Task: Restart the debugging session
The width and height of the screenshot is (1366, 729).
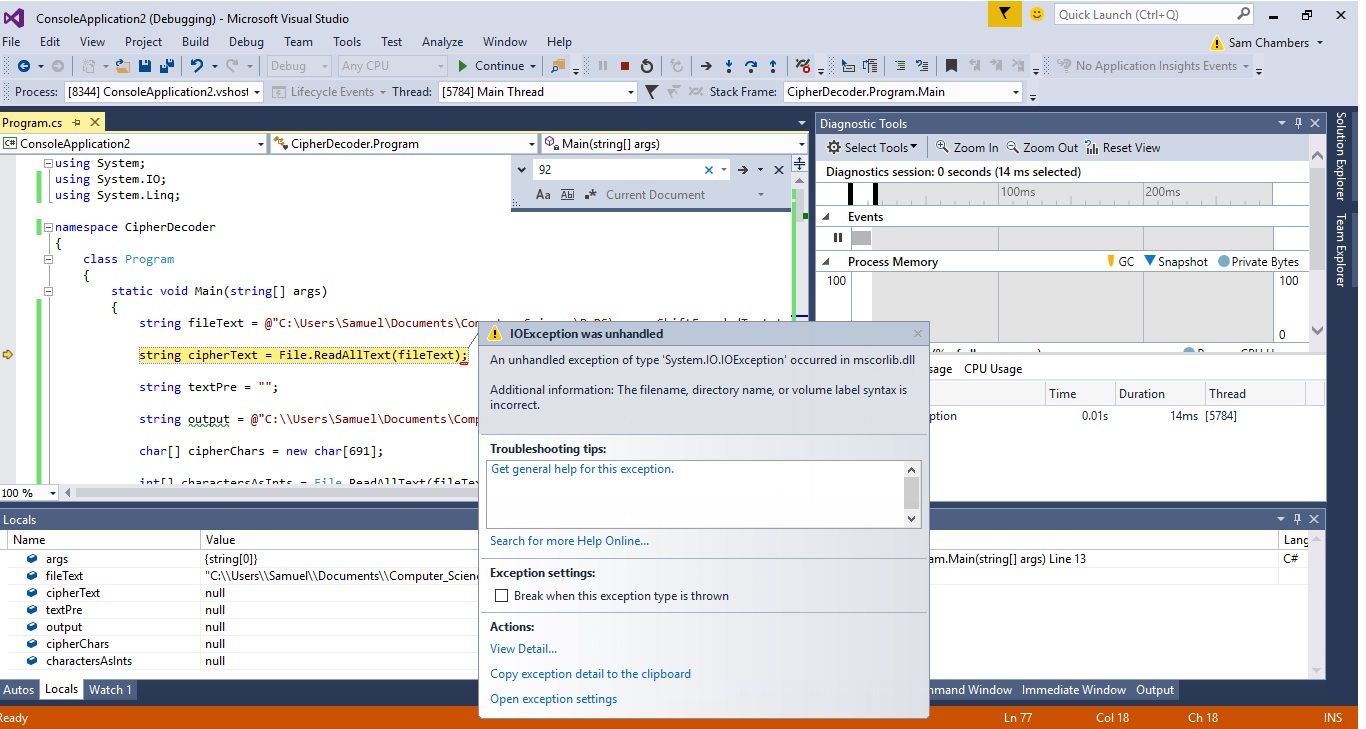Action: click(647, 66)
